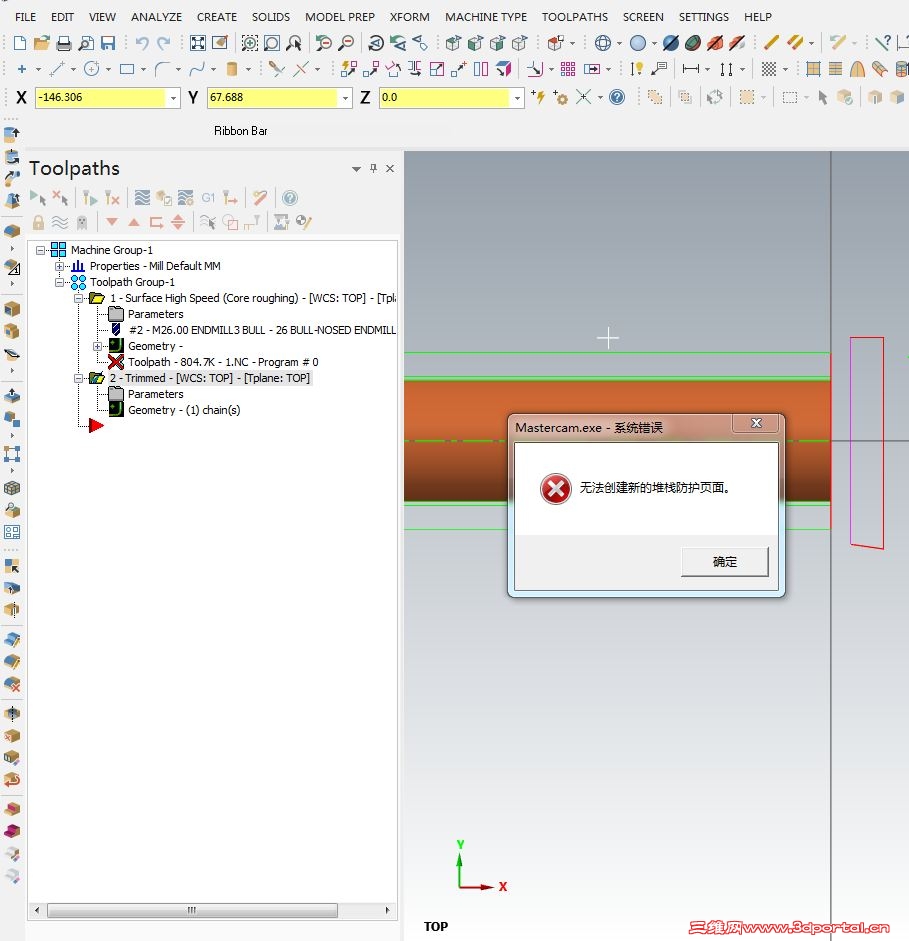Viewport: 909px width, 941px height.
Task: Toggle toolpath display wave icon
Action: point(60,223)
